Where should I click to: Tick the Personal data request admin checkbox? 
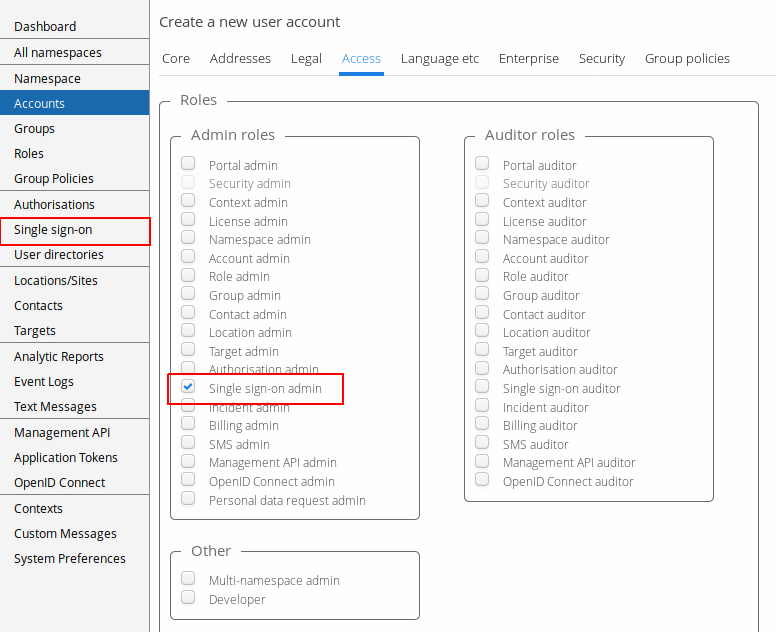click(x=188, y=499)
